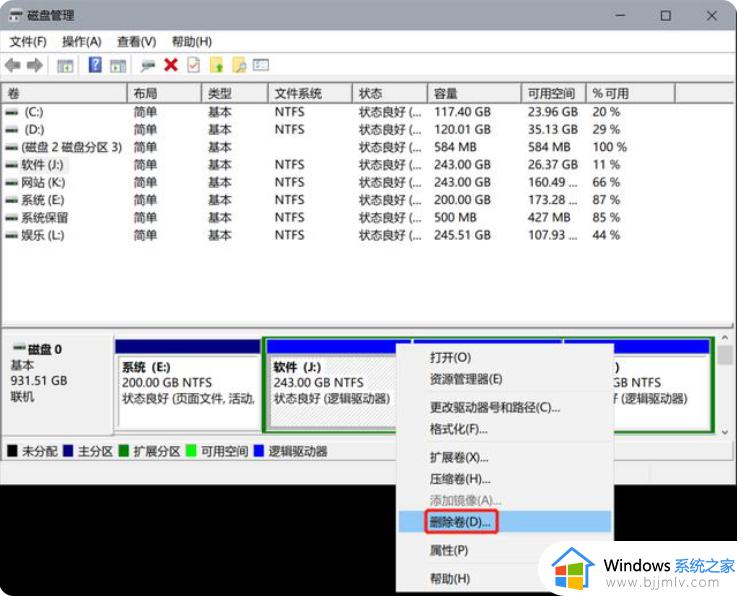Image resolution: width=740 pixels, height=596 pixels.
Task: Click the green arrow folder toolbar icon
Action: [x=217, y=65]
